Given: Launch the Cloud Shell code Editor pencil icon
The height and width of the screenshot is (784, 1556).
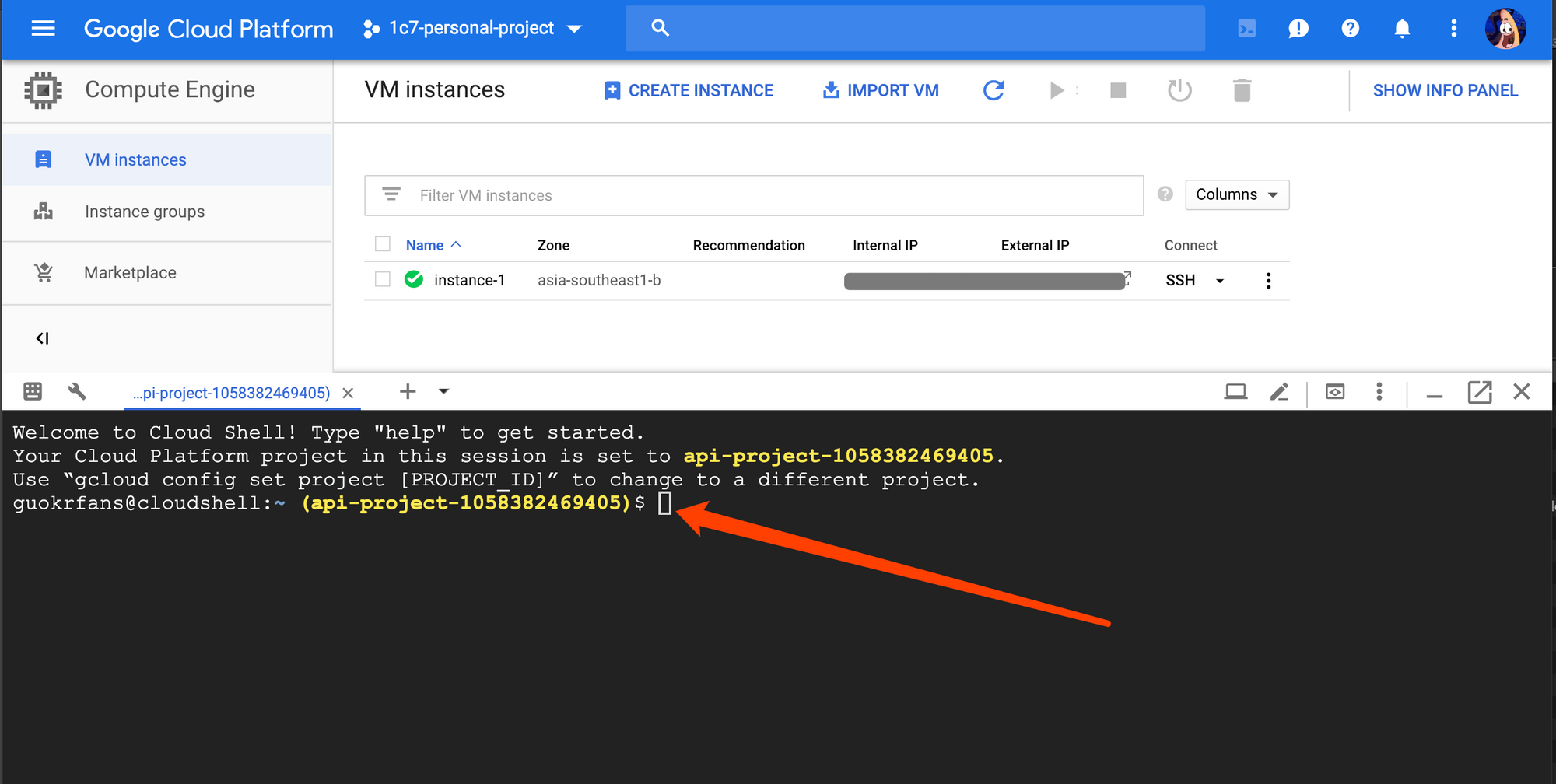Looking at the screenshot, I should [1280, 392].
